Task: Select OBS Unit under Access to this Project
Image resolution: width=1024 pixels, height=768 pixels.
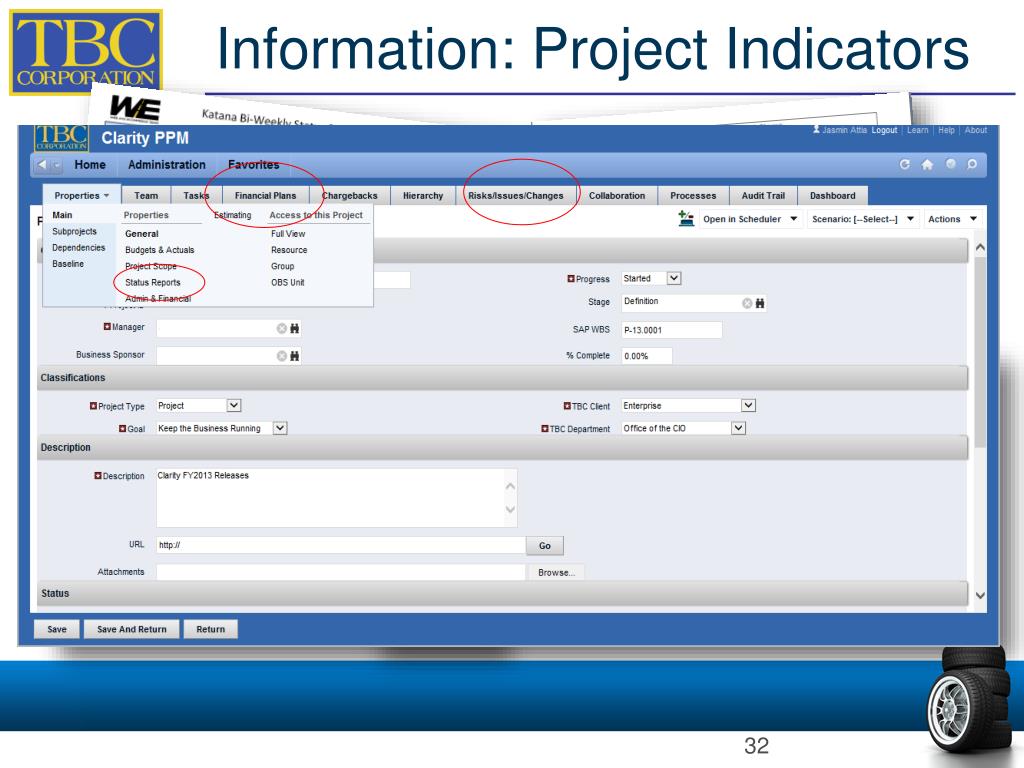Action: point(288,282)
